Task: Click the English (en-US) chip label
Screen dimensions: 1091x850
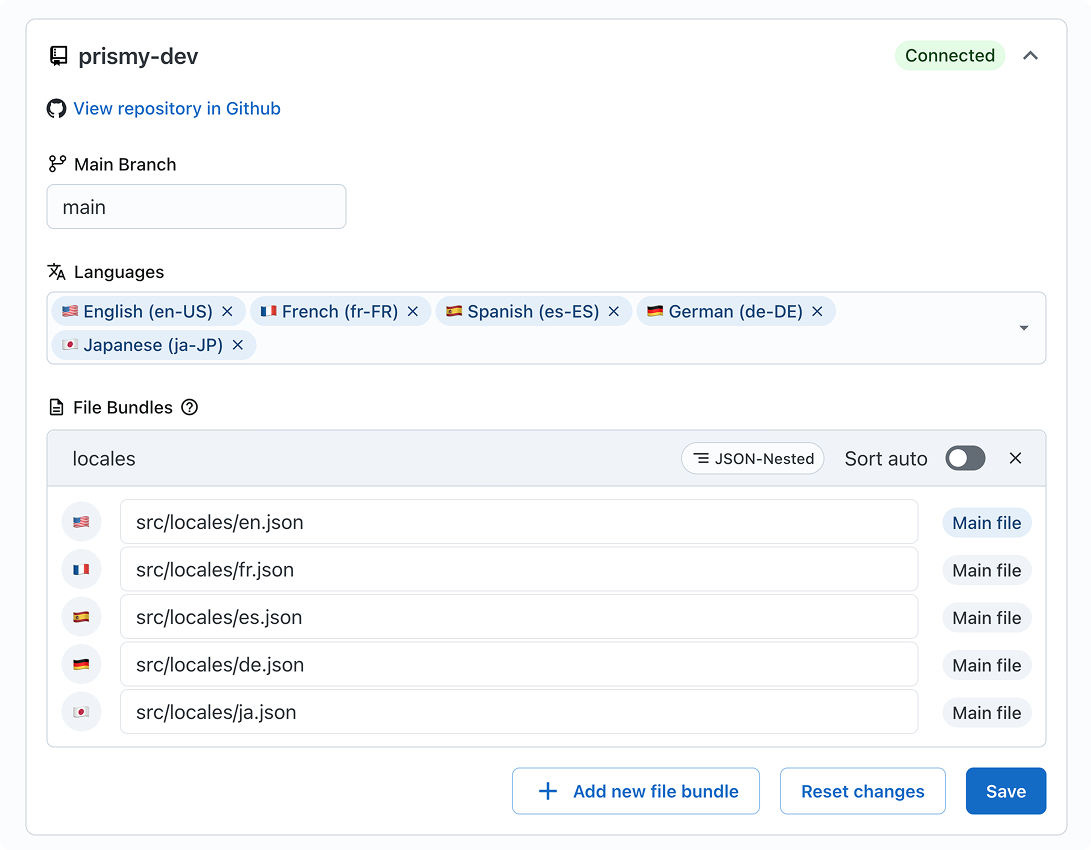Action: coord(148,312)
